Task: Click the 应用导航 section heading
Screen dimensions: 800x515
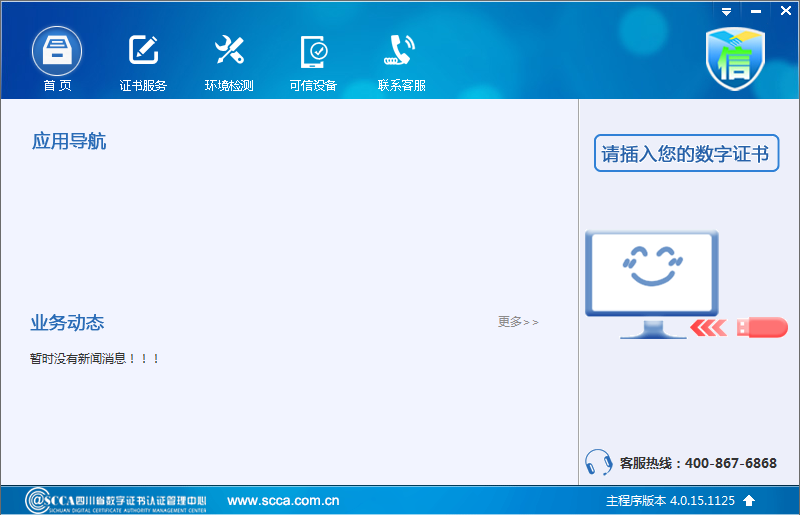Action: [x=69, y=141]
